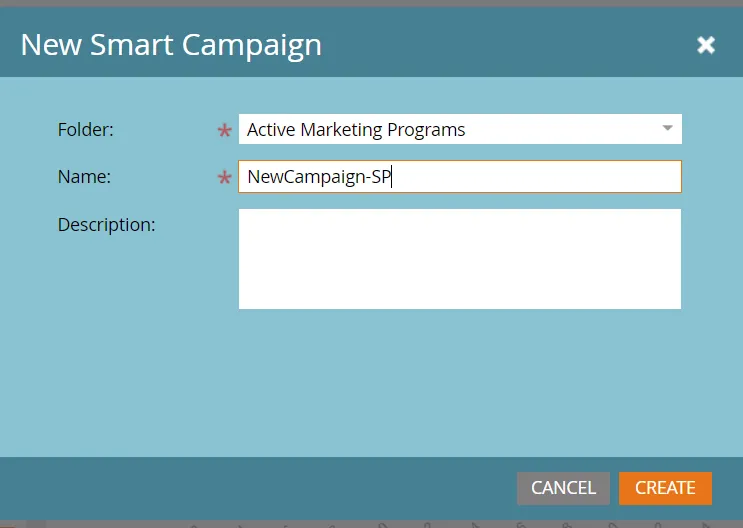Expand the Folder dropdown arrow
Image resolution: width=743 pixels, height=528 pixels.
(x=667, y=129)
